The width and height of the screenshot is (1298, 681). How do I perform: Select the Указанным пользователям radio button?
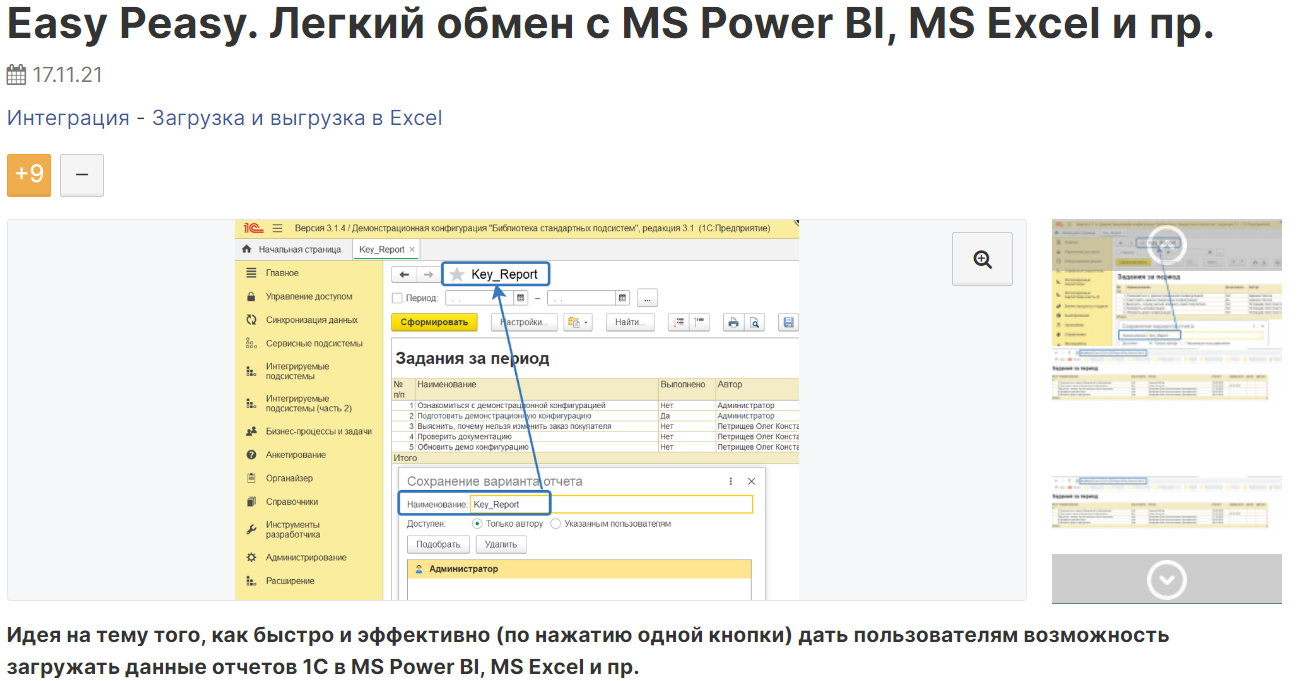click(556, 523)
